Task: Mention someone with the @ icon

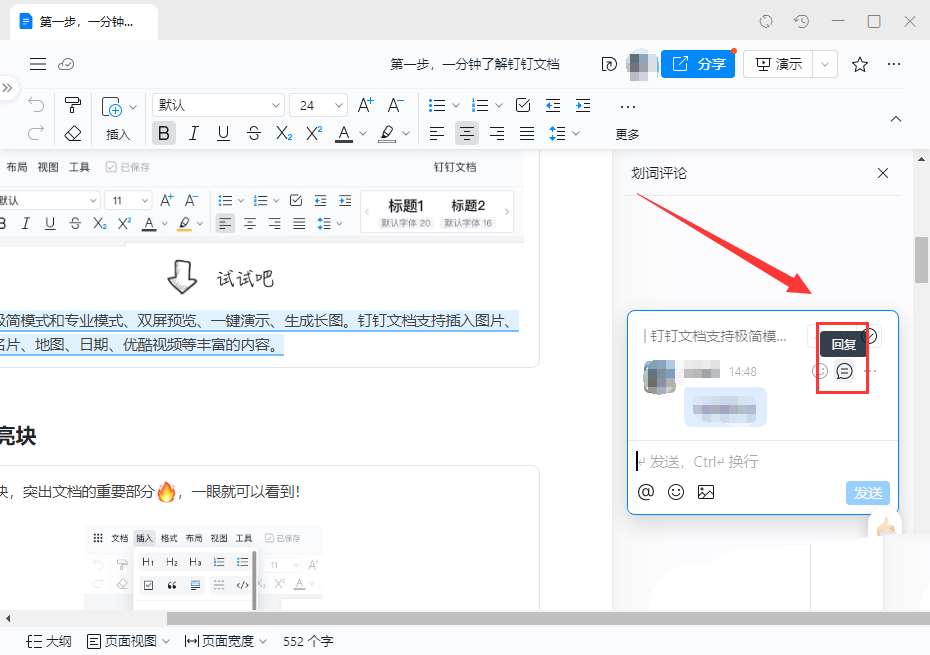Action: tap(646, 492)
